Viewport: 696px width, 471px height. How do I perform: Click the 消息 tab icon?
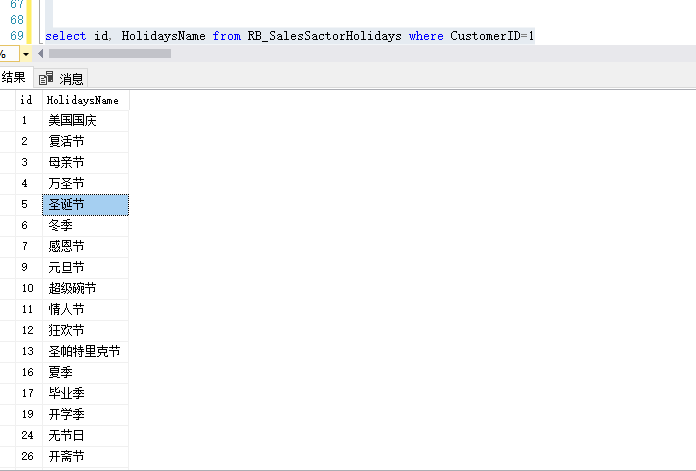[x=46, y=78]
